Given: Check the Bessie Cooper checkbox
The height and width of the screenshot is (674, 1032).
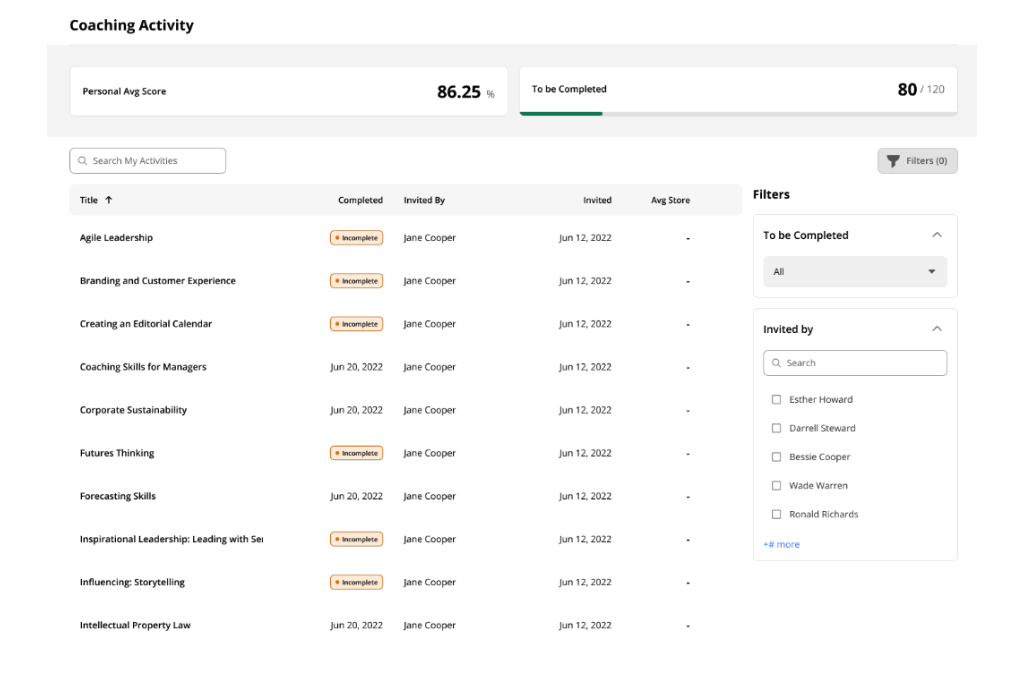Looking at the screenshot, I should click(x=776, y=457).
